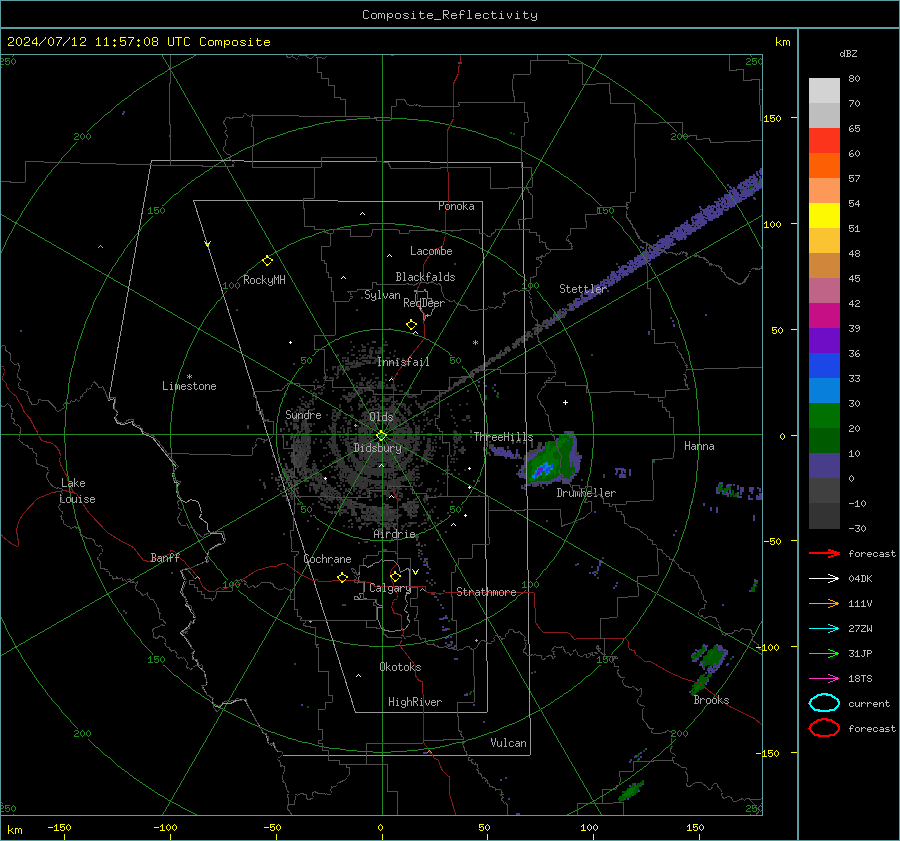Select the lightest gray 70-80 dBZ swatch
Screen dimensions: 900x841
click(x=824, y=91)
